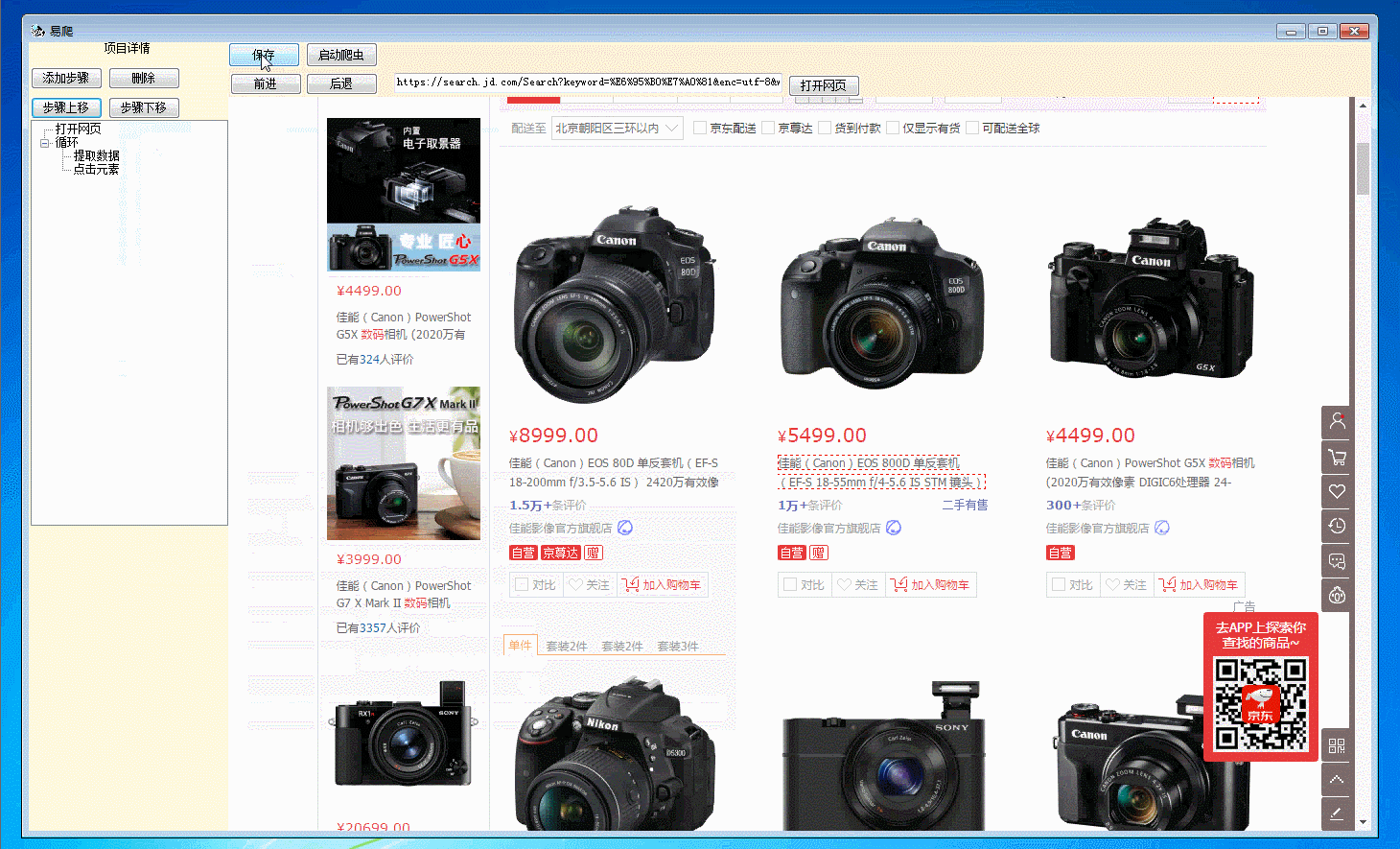This screenshot has height=849, width=1400.
Task: Click the chat icon beside ¥4499 store name
Action: [1162, 528]
